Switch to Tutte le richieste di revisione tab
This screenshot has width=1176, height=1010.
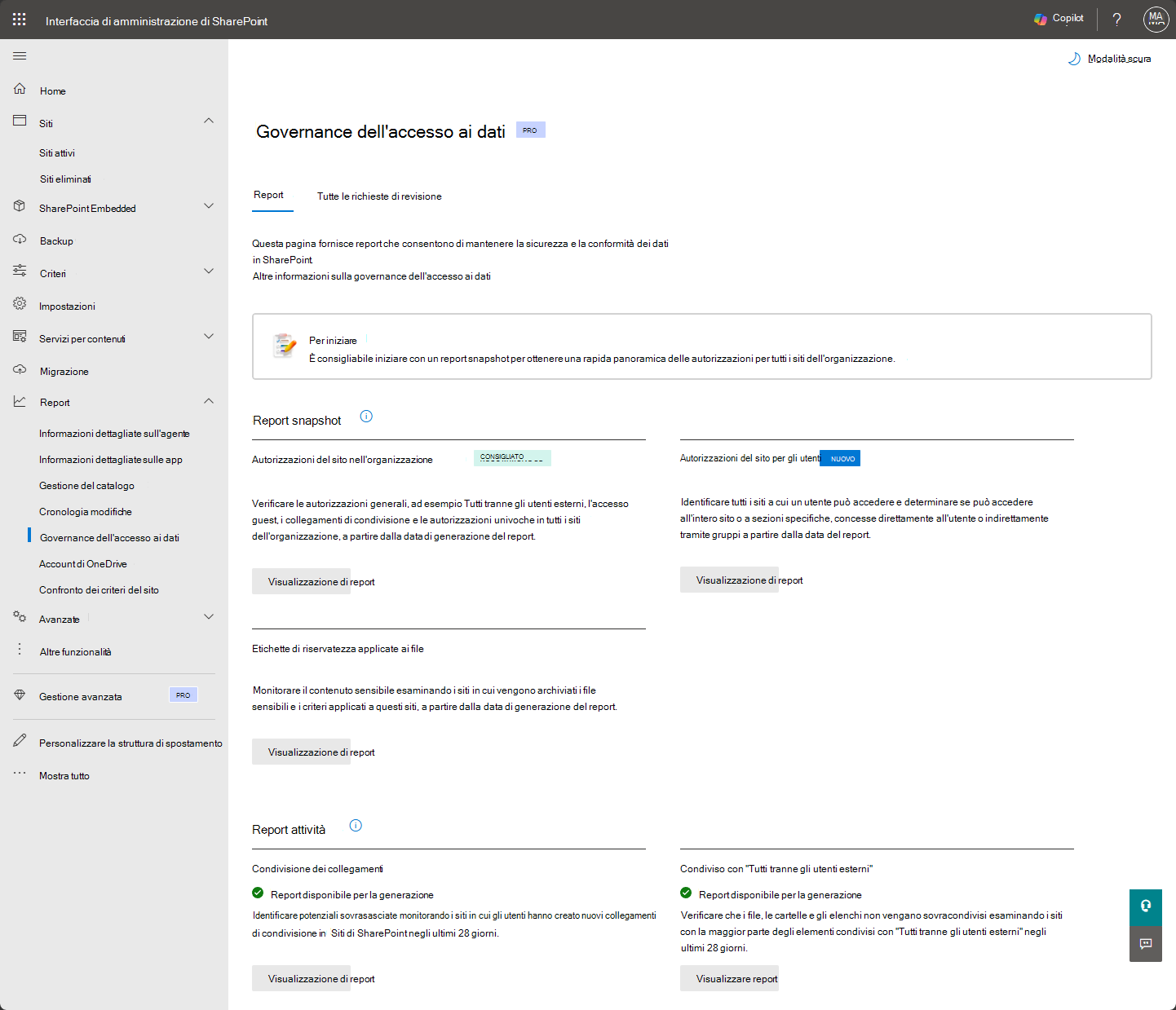coord(379,196)
